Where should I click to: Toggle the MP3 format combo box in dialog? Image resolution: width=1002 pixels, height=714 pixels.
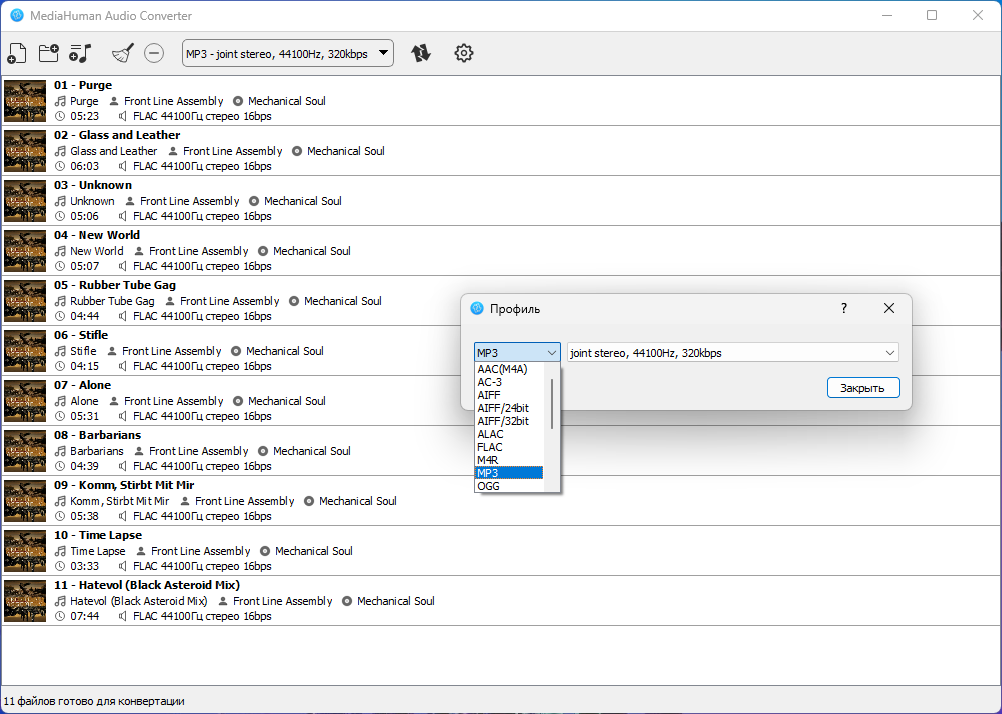[517, 352]
